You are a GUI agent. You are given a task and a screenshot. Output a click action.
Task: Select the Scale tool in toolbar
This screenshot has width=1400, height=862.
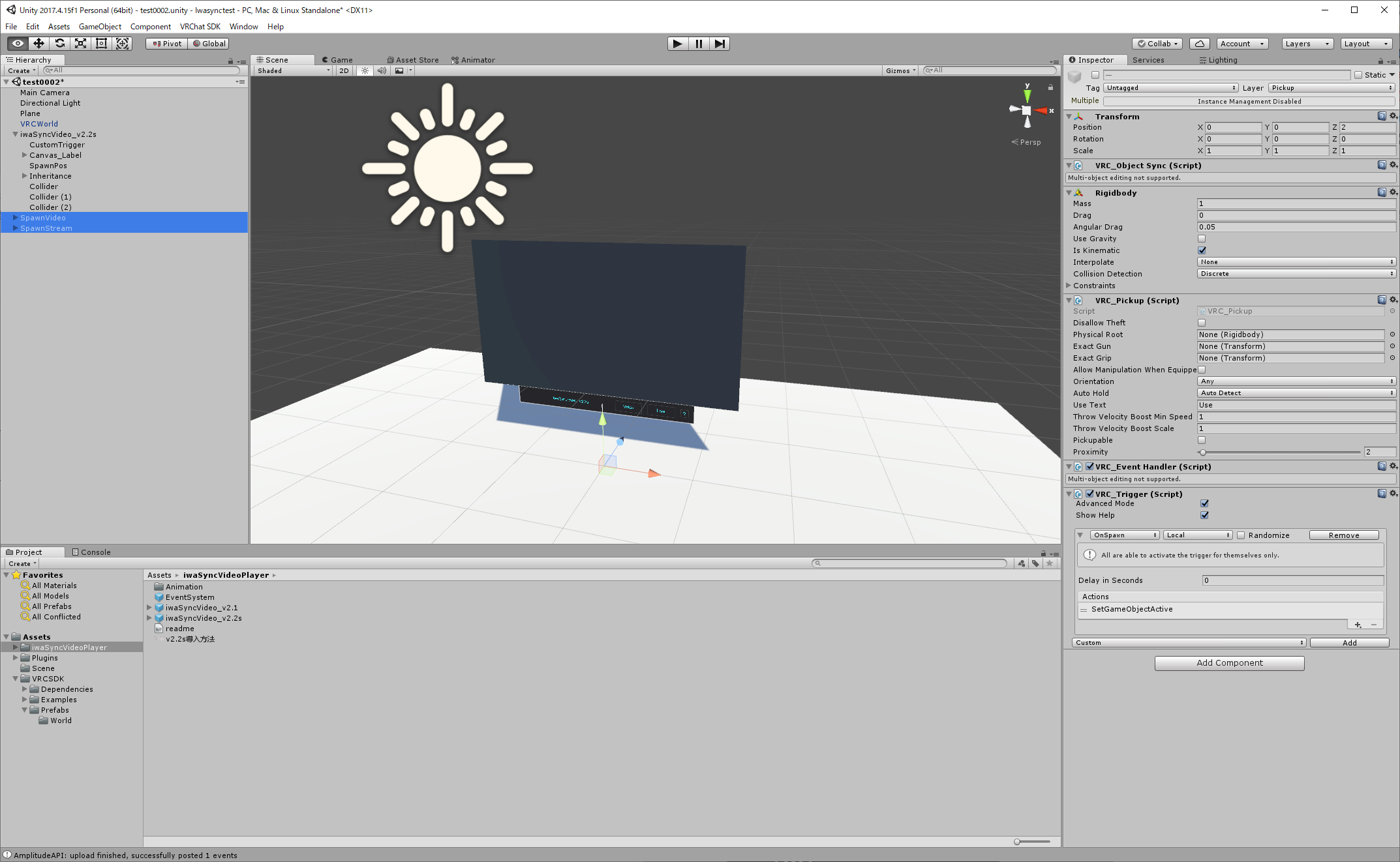click(x=81, y=44)
